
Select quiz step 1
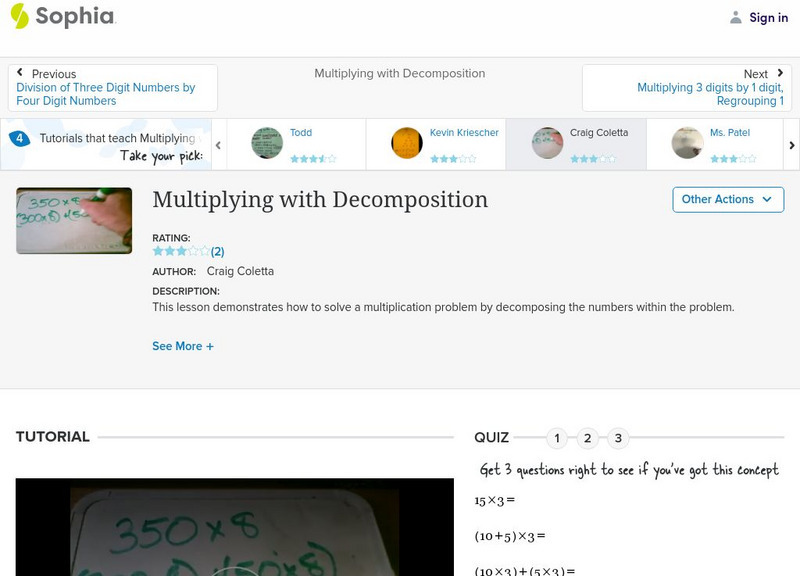coord(557,437)
